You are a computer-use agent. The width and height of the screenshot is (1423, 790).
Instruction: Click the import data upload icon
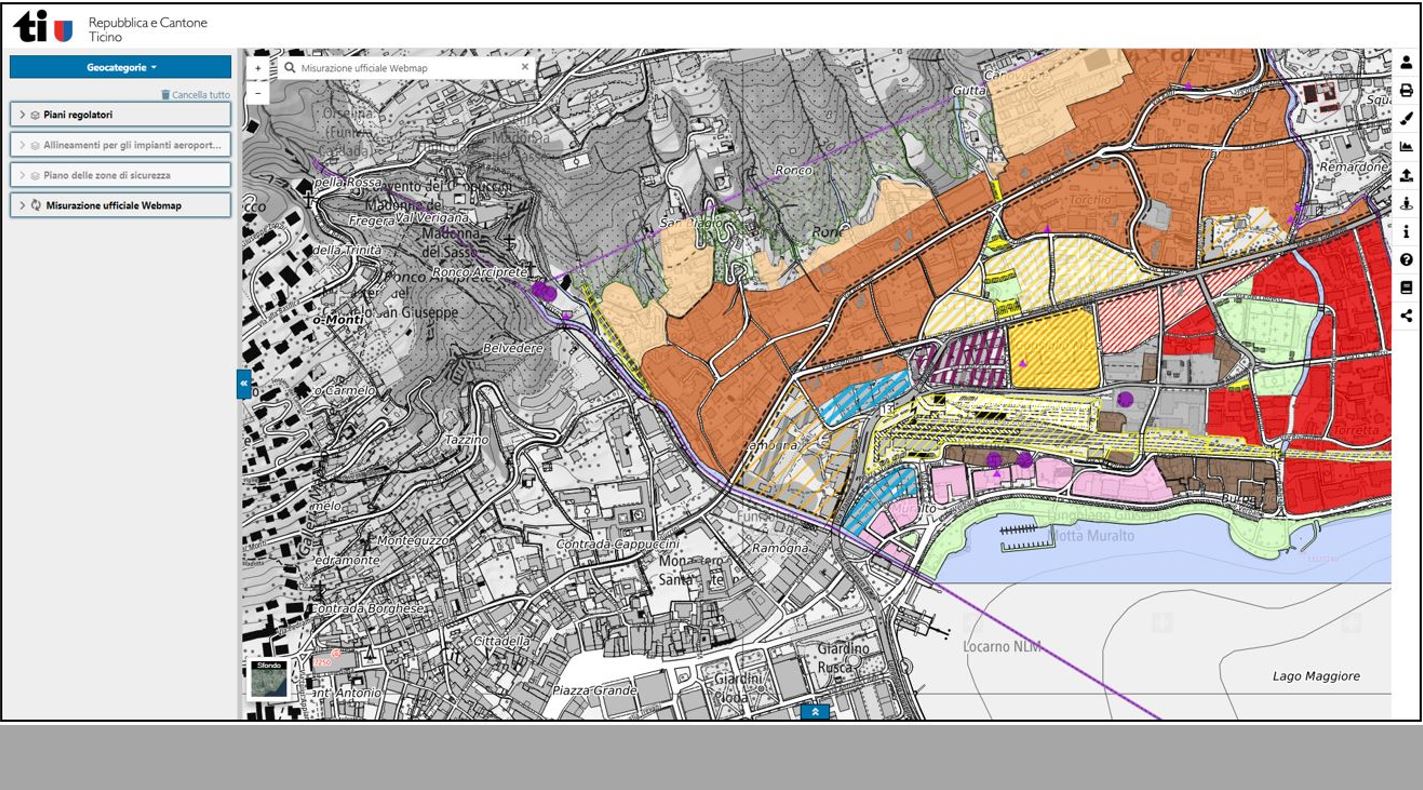coord(1408,172)
